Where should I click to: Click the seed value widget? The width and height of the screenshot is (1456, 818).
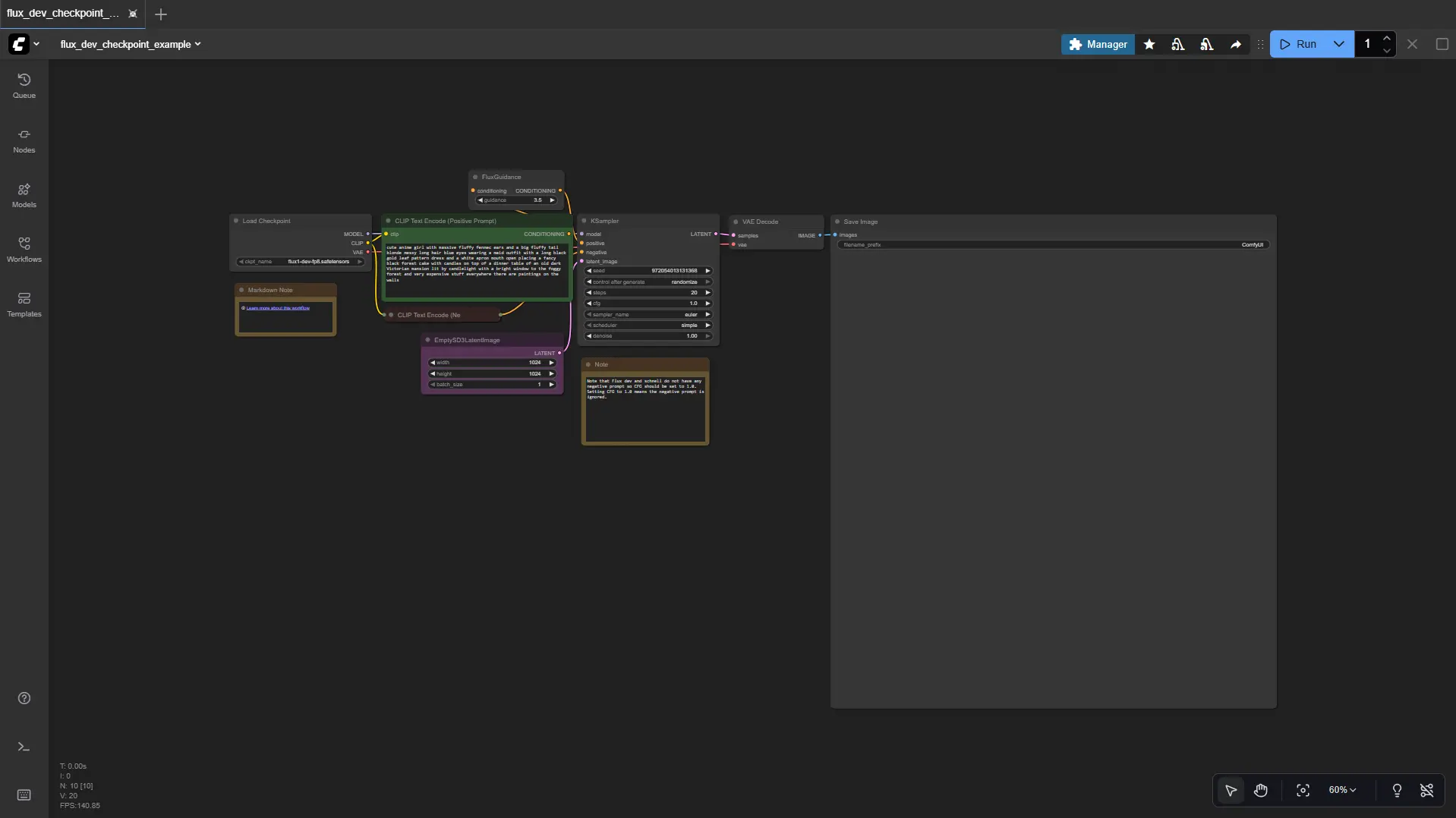point(648,271)
